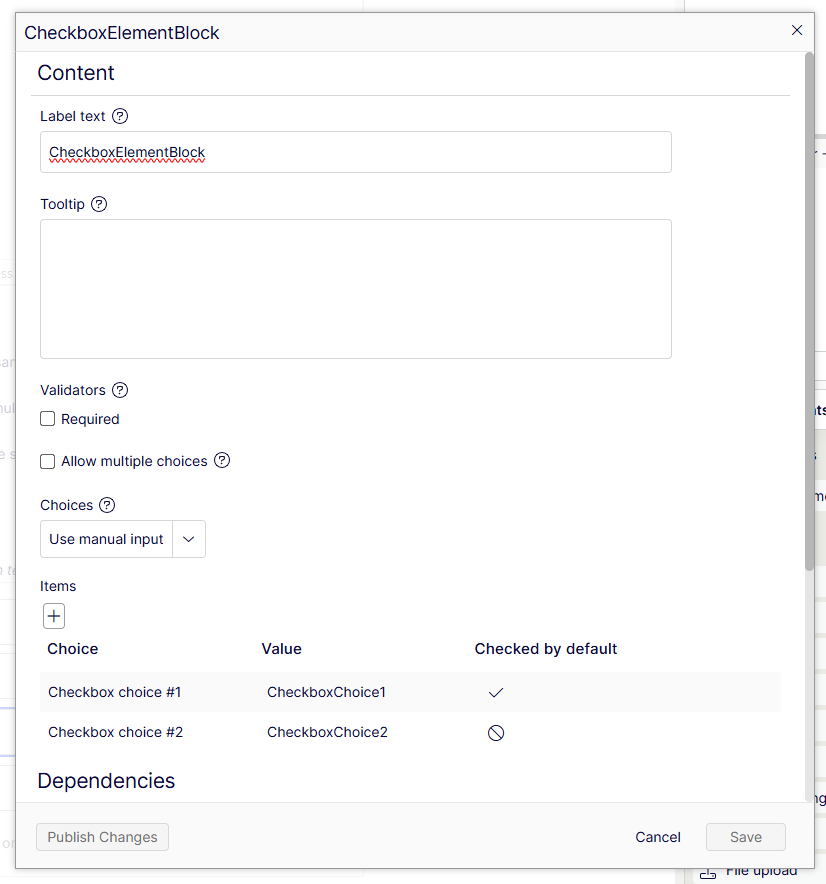Click the Cancel button
The height and width of the screenshot is (884, 826).
coord(657,837)
